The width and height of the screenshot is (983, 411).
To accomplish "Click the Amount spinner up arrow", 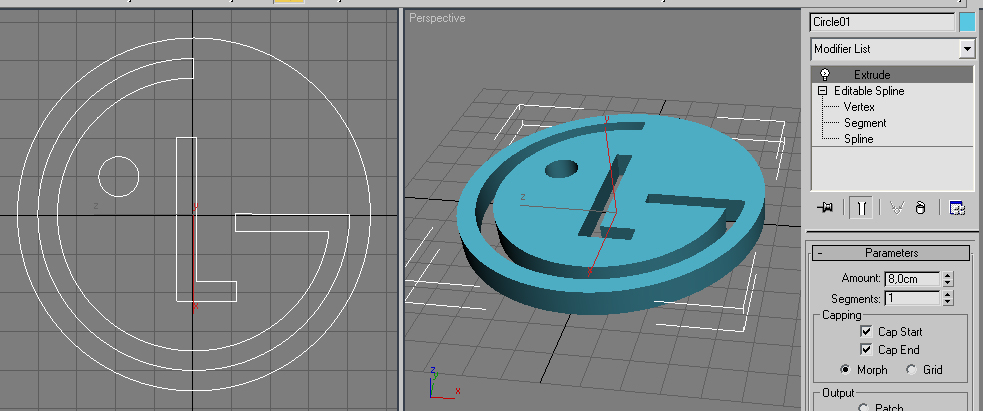I will (x=948, y=275).
